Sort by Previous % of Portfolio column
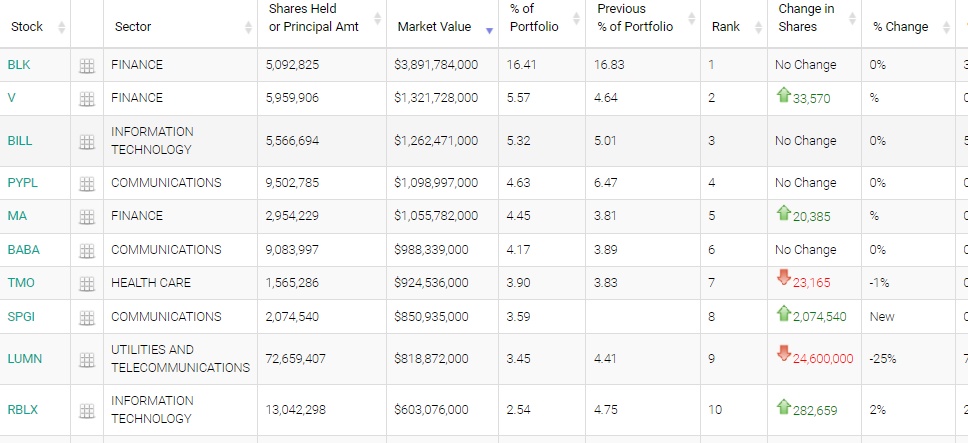The width and height of the screenshot is (968, 443). point(635,19)
